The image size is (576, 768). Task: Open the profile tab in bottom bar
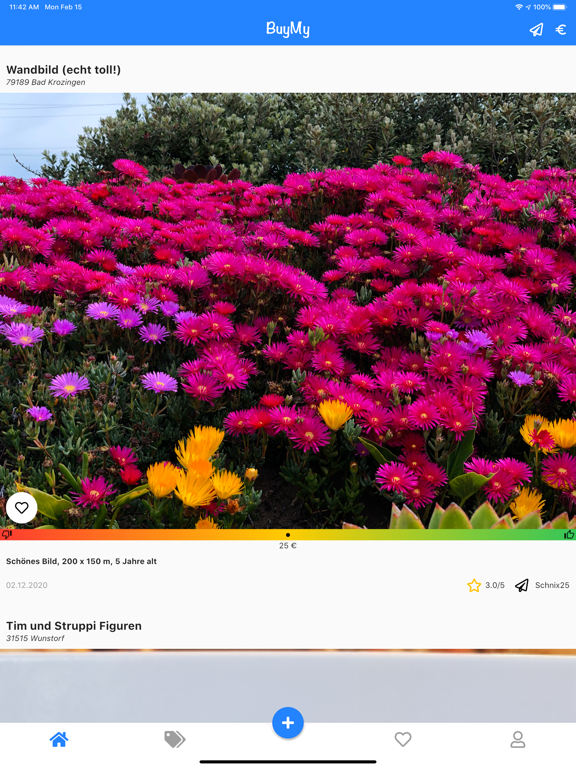point(518,739)
